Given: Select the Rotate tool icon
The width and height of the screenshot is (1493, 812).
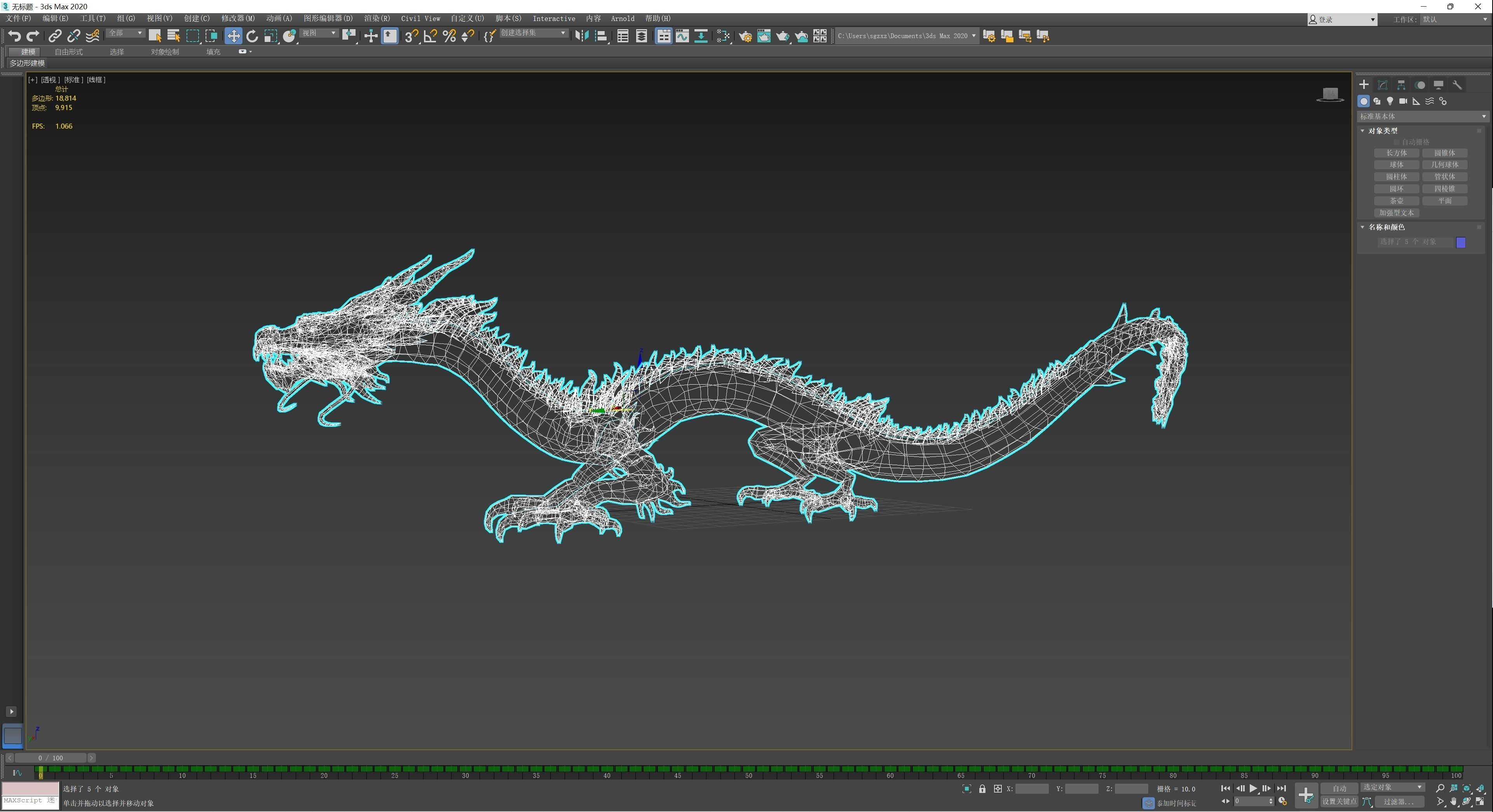Looking at the screenshot, I should pyautogui.click(x=251, y=36).
